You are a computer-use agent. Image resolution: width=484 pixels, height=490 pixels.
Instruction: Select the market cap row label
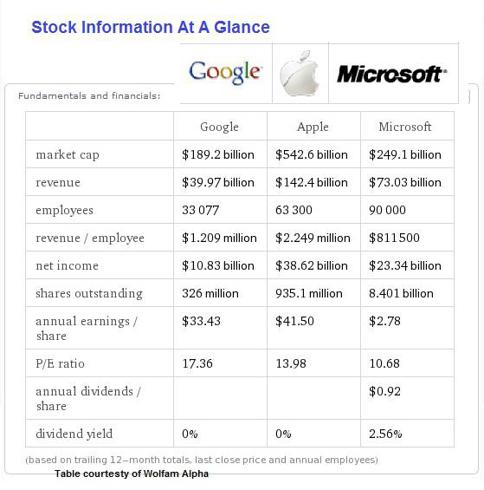[x=68, y=155]
